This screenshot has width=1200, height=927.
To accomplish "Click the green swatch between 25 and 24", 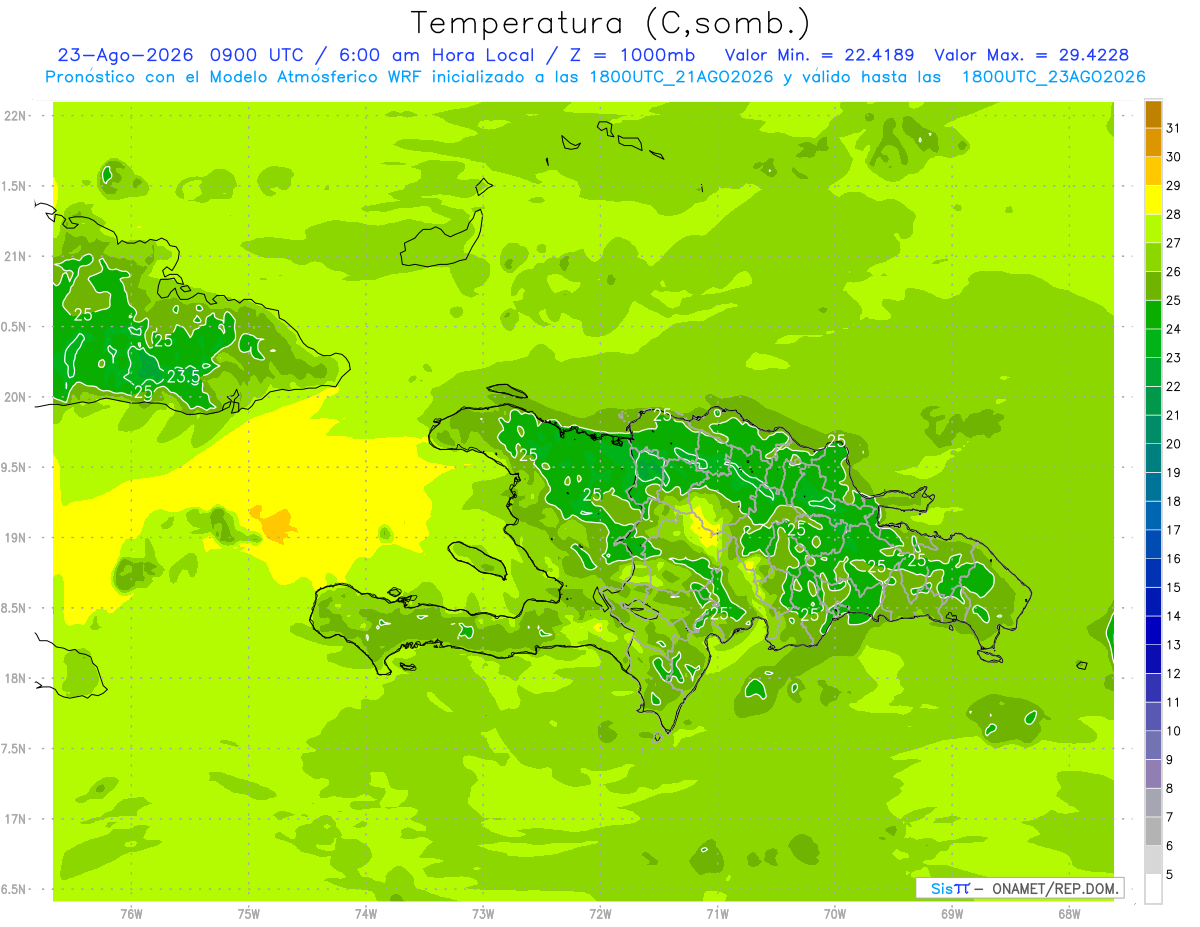I will [1153, 314].
